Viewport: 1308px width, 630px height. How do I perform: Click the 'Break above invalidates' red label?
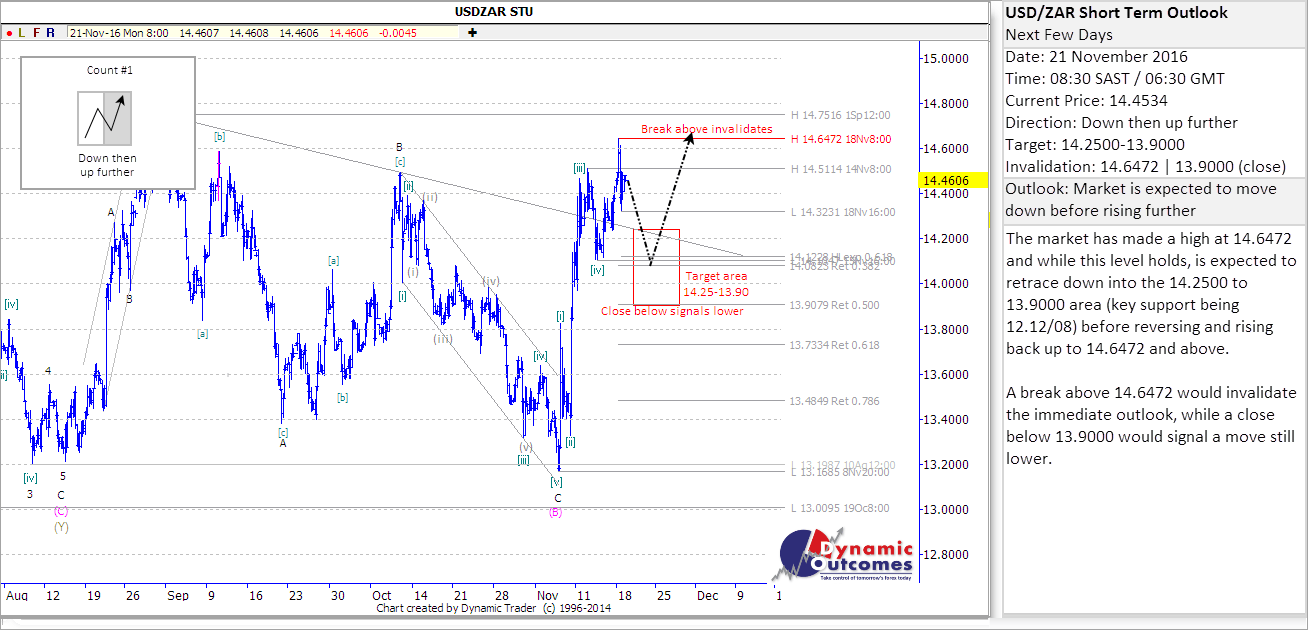coord(707,129)
